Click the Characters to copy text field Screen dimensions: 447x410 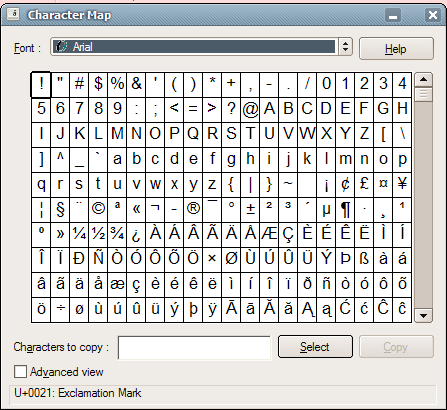[194, 348]
